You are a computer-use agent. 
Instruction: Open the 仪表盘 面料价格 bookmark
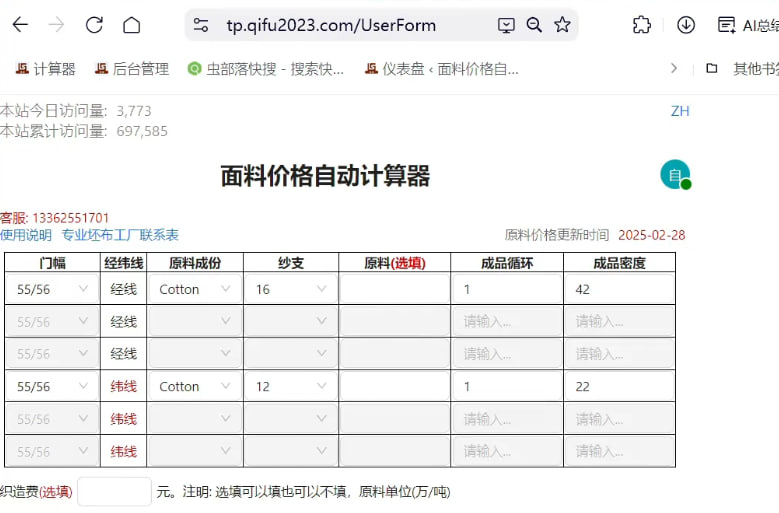coord(442,69)
